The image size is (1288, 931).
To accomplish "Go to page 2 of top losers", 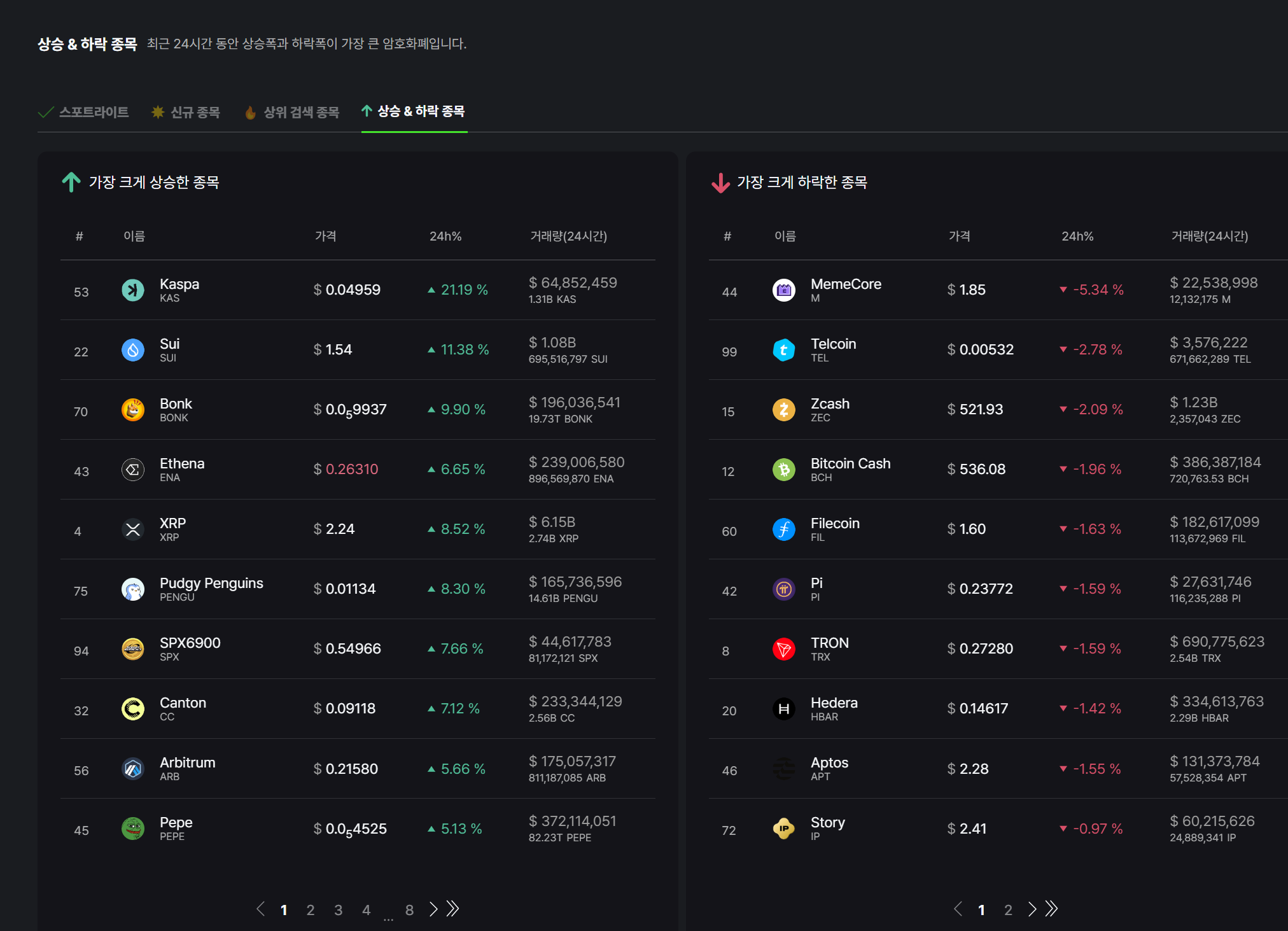I will (1008, 910).
